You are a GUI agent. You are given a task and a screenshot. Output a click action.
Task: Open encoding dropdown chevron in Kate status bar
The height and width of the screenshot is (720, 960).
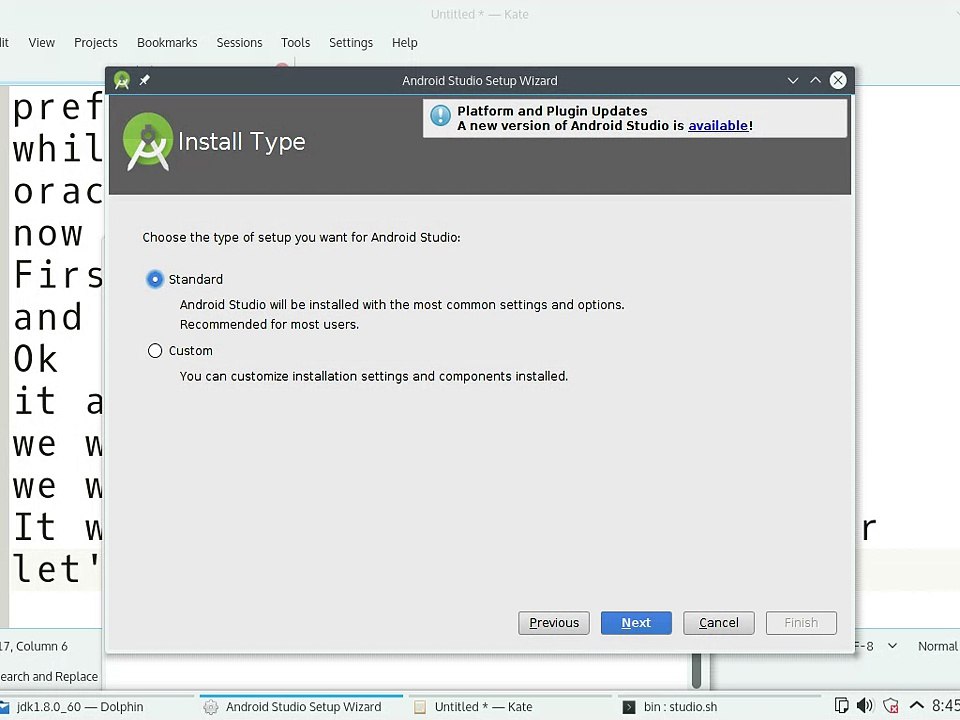[893, 646]
